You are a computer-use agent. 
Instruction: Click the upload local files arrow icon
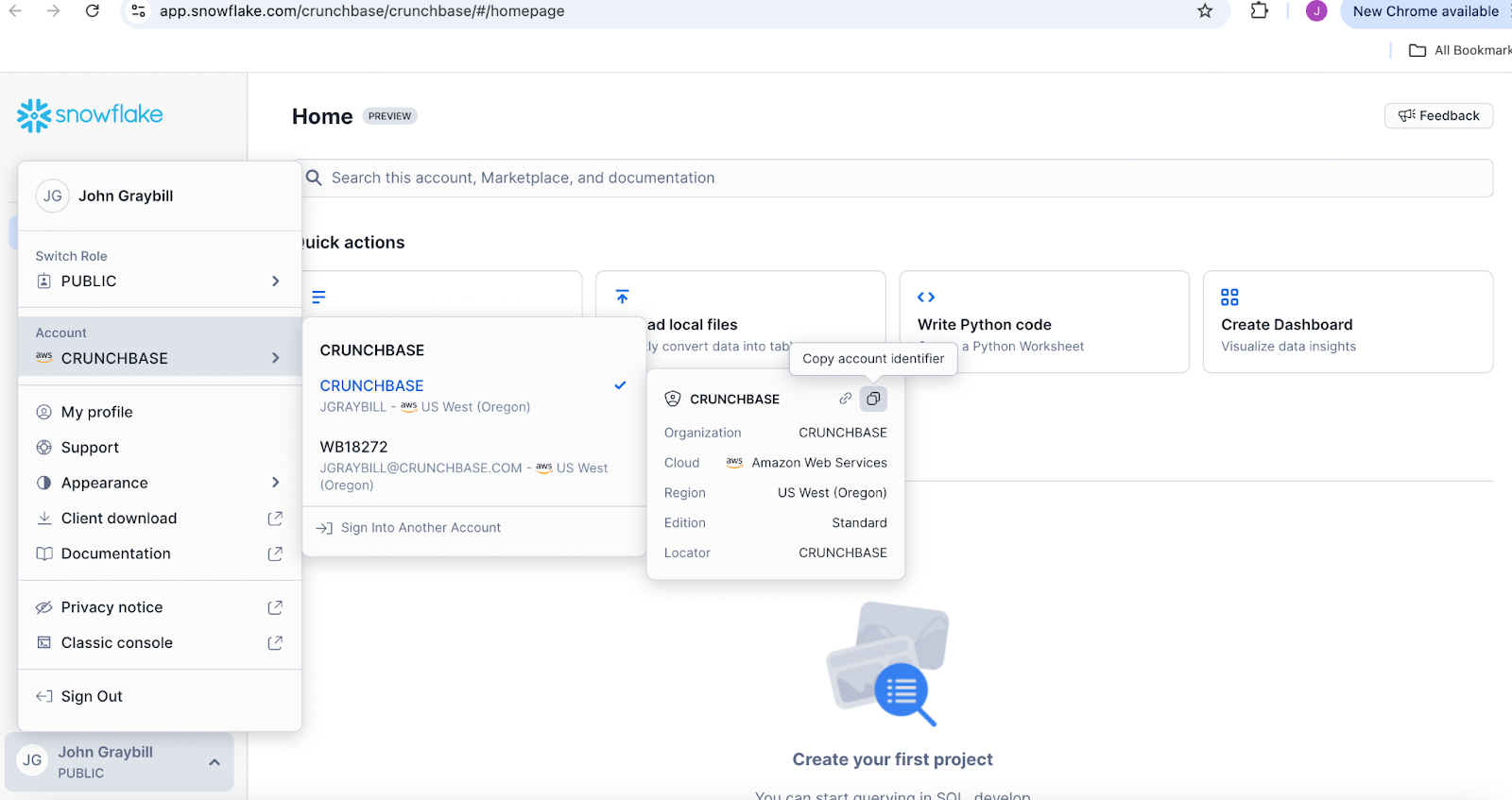(622, 297)
